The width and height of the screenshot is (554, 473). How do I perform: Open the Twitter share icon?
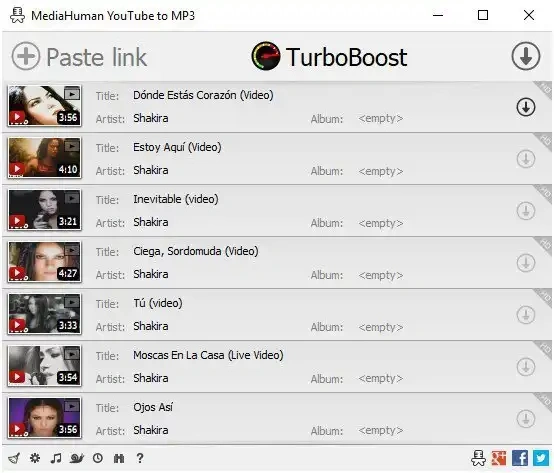click(x=541, y=458)
